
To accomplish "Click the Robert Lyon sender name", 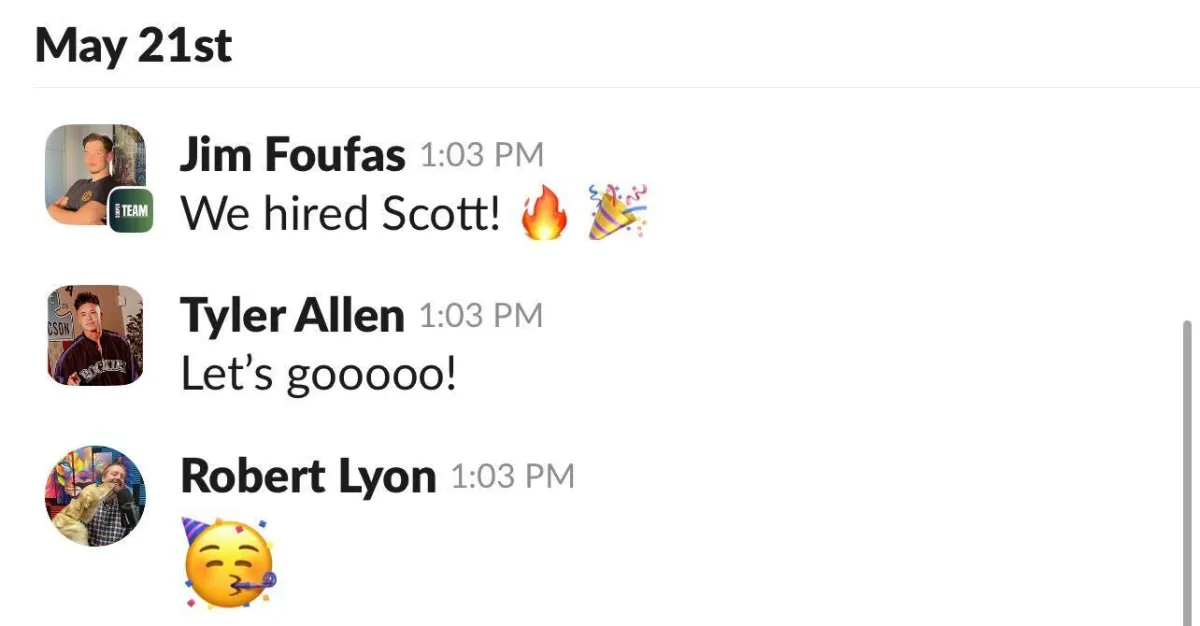I will tap(308, 477).
